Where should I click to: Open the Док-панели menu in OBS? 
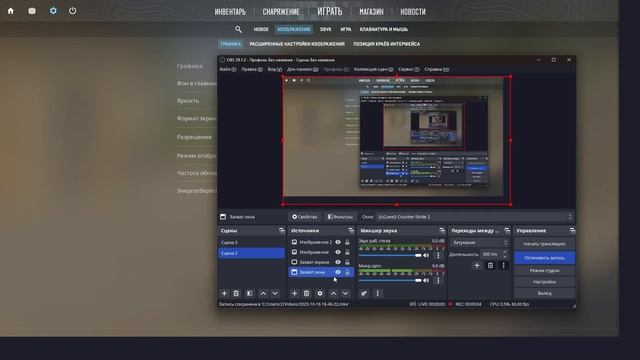tap(302, 69)
